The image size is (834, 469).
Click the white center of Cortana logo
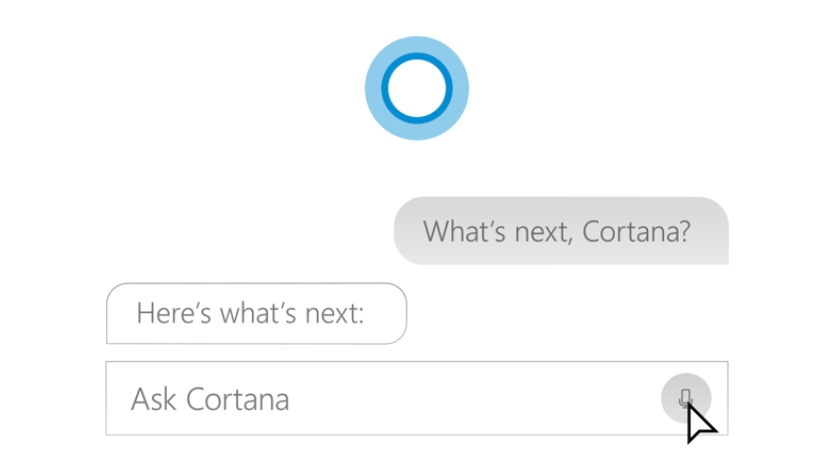click(417, 88)
